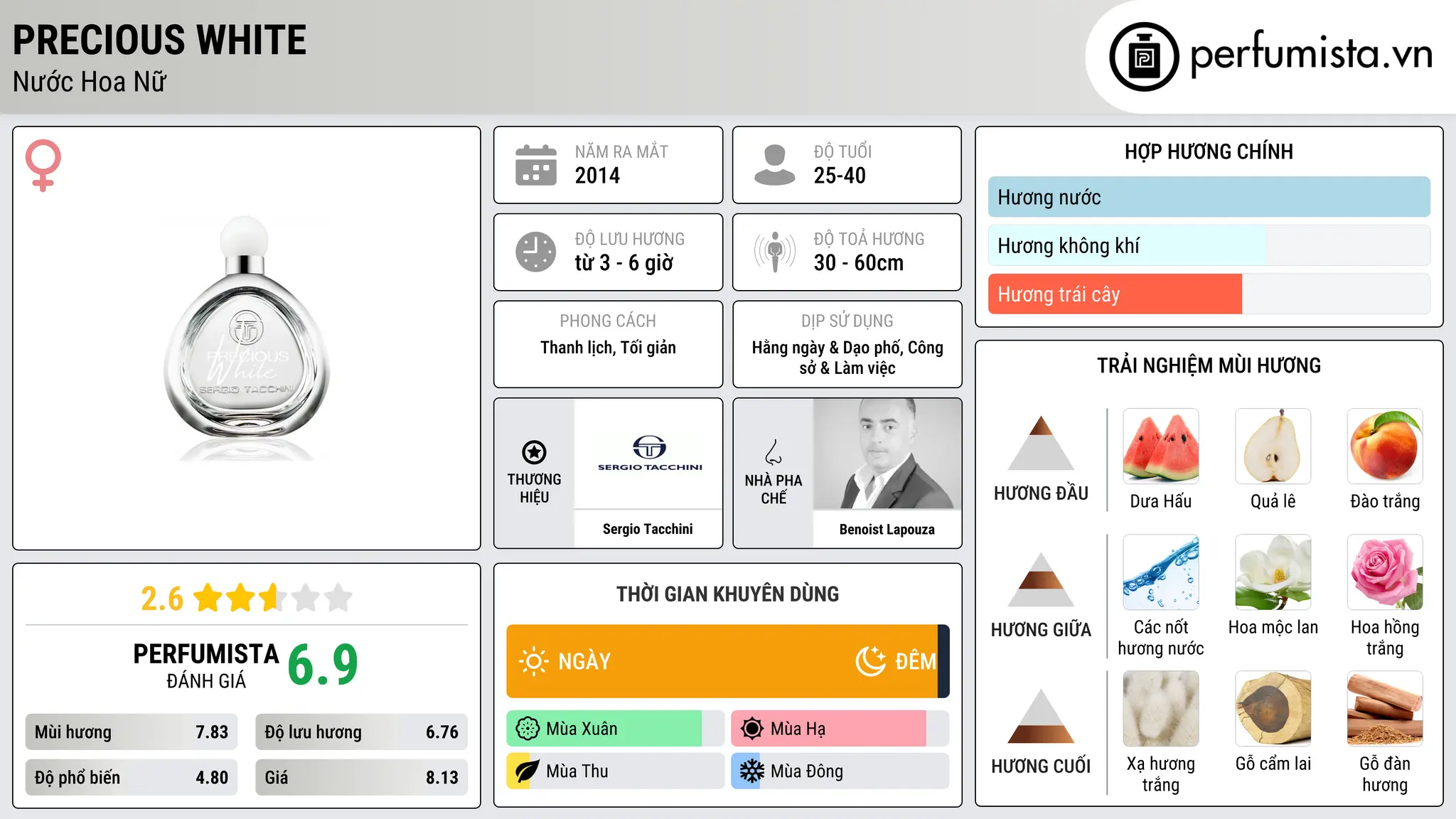Click the perfumista.vn perfume bottle logo icon

pyautogui.click(x=1144, y=57)
